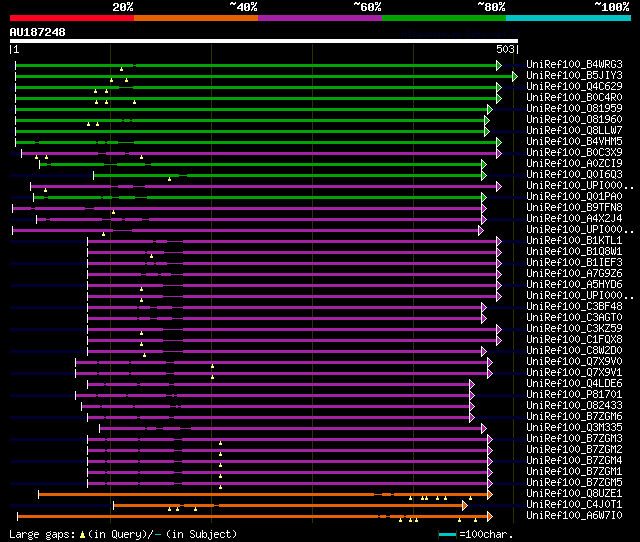640x542 pixels.
Task: Click the green ~80% identity legend segment
Action: pyautogui.click(x=444, y=18)
